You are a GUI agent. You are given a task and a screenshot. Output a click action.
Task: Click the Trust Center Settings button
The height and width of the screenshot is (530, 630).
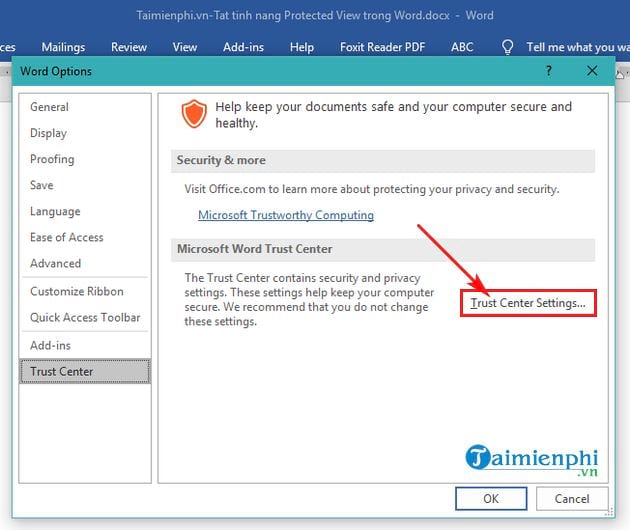click(x=528, y=303)
